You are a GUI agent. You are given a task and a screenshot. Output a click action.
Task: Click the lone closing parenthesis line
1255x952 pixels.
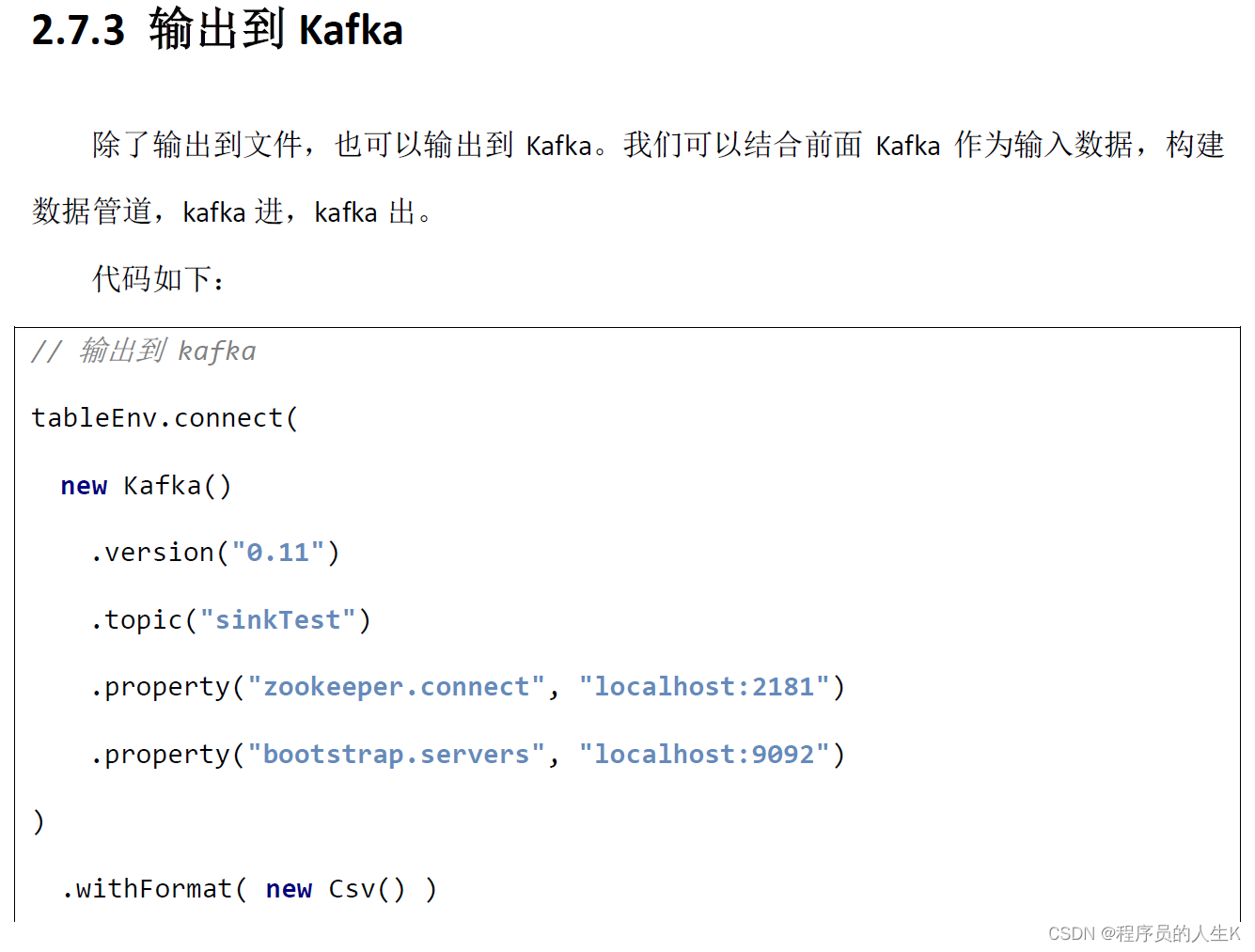click(x=39, y=821)
